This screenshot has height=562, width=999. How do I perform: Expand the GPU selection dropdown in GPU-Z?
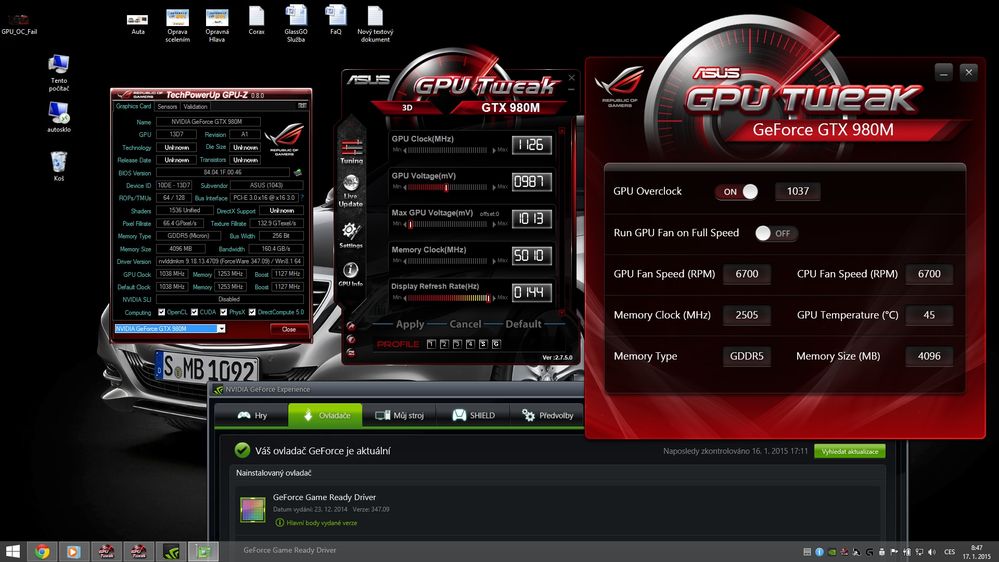tap(221, 329)
